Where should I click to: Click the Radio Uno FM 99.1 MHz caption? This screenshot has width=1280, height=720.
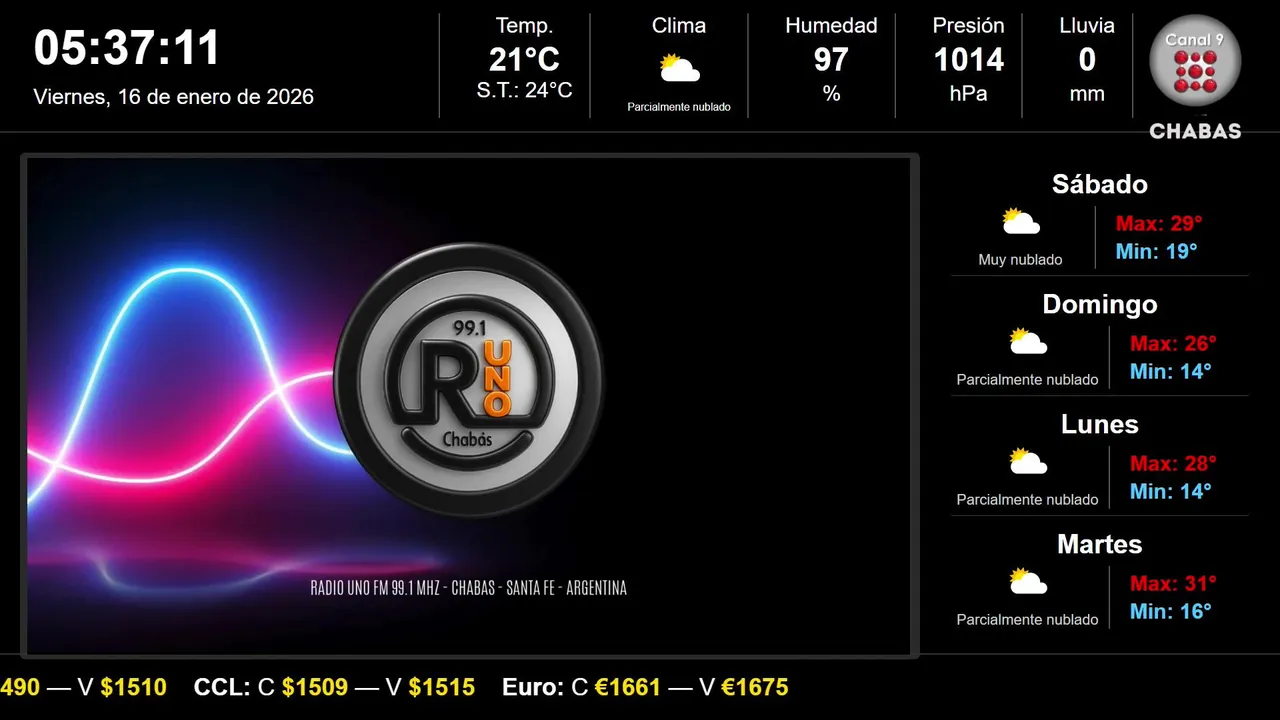pyautogui.click(x=469, y=588)
